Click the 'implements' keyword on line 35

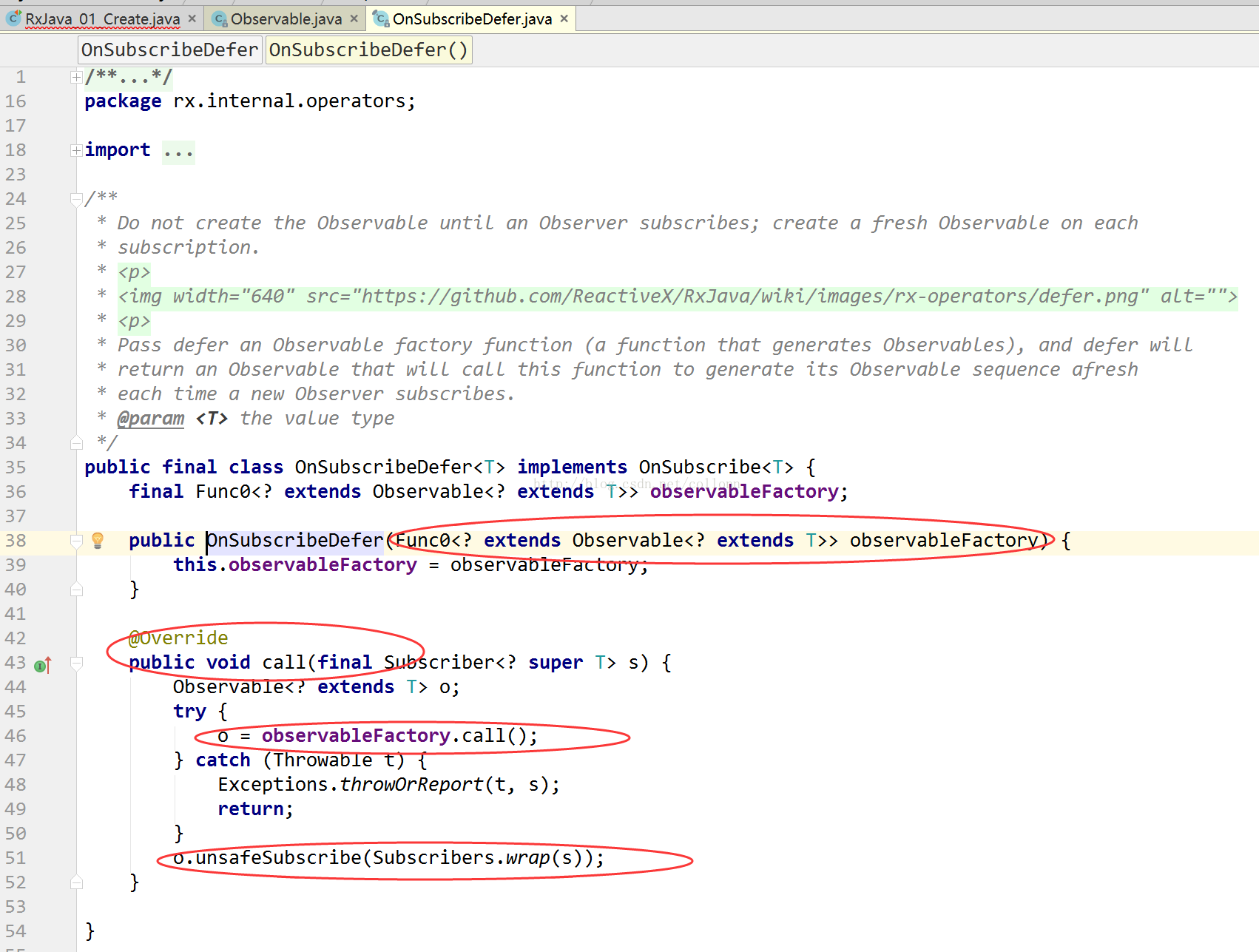point(572,467)
